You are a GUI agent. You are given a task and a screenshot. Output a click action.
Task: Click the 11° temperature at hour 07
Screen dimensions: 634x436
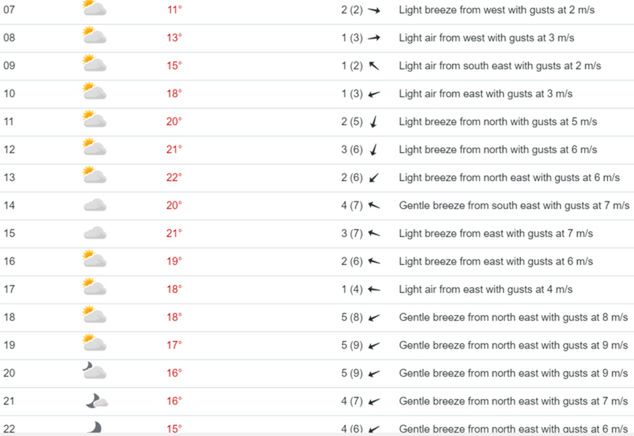coord(174,10)
